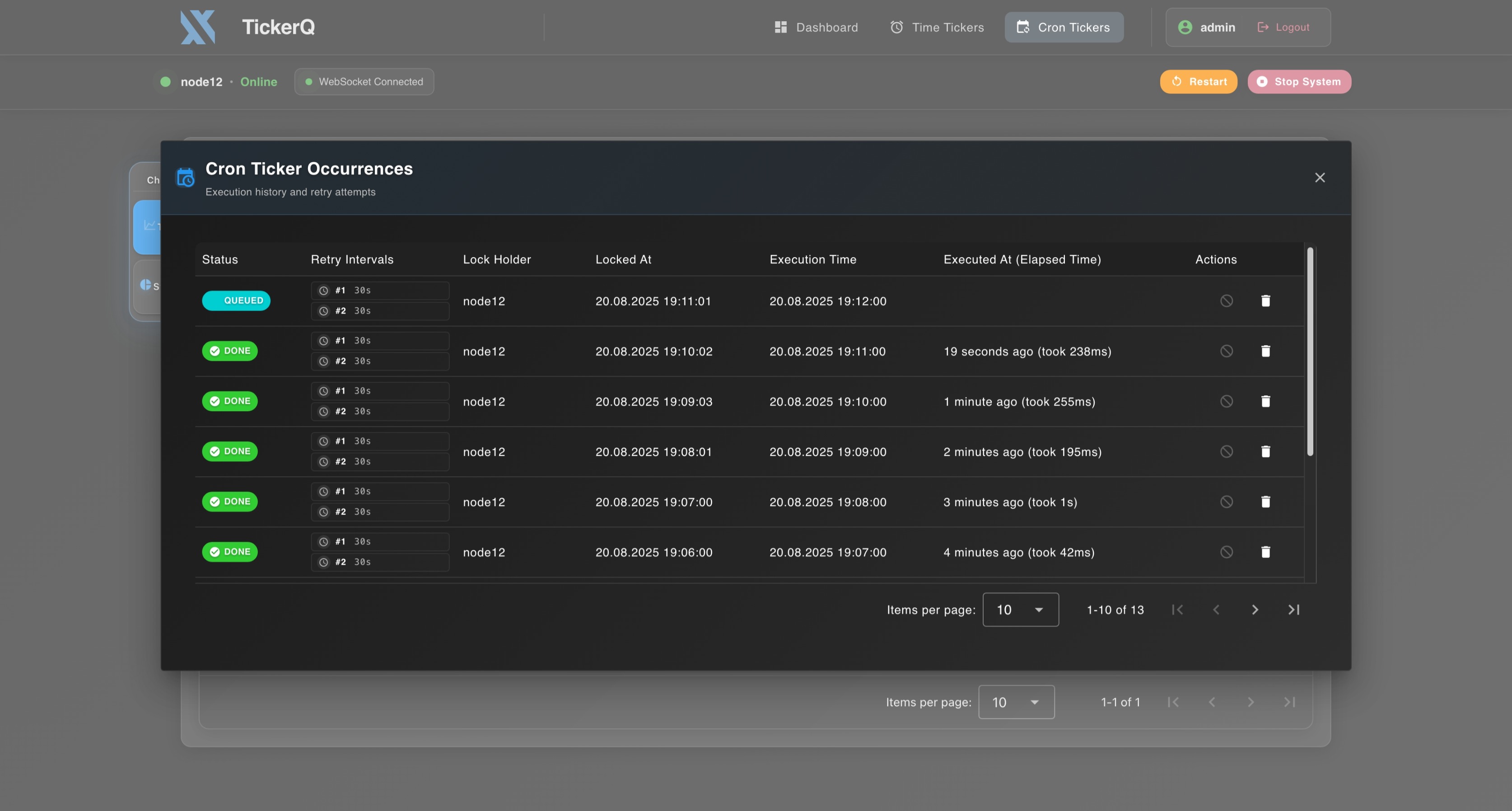Open the Dashboard tab
The width and height of the screenshot is (1512, 811).
[x=816, y=27]
